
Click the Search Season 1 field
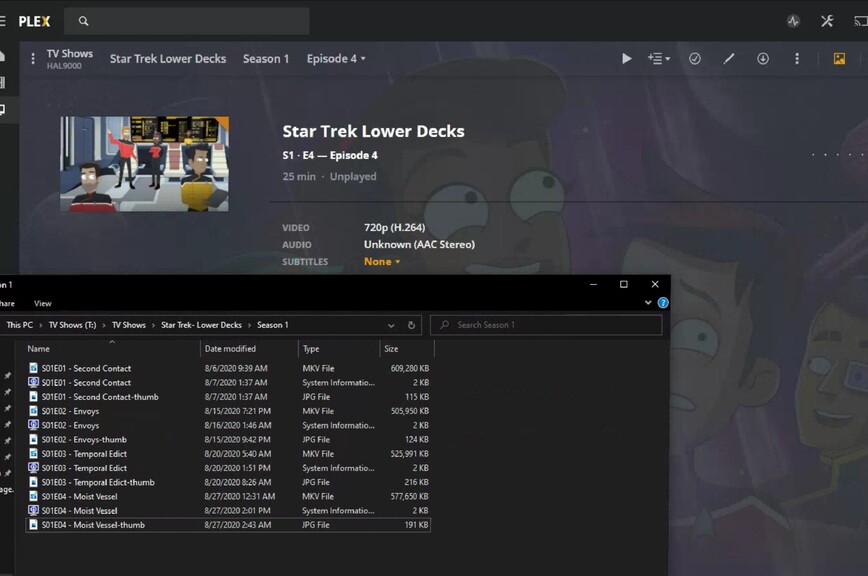click(546, 325)
